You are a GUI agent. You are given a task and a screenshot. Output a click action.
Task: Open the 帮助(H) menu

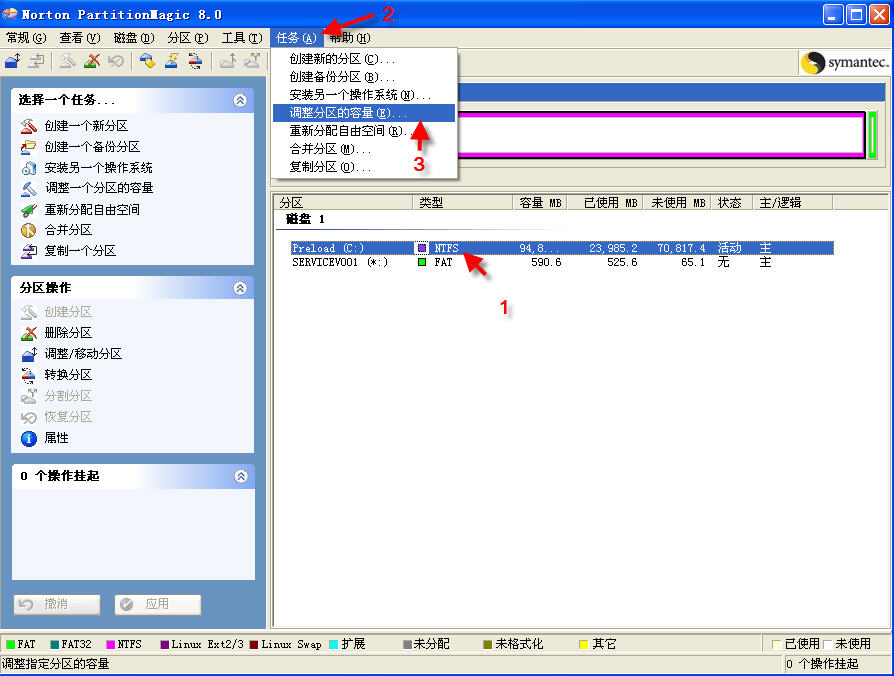pos(350,38)
